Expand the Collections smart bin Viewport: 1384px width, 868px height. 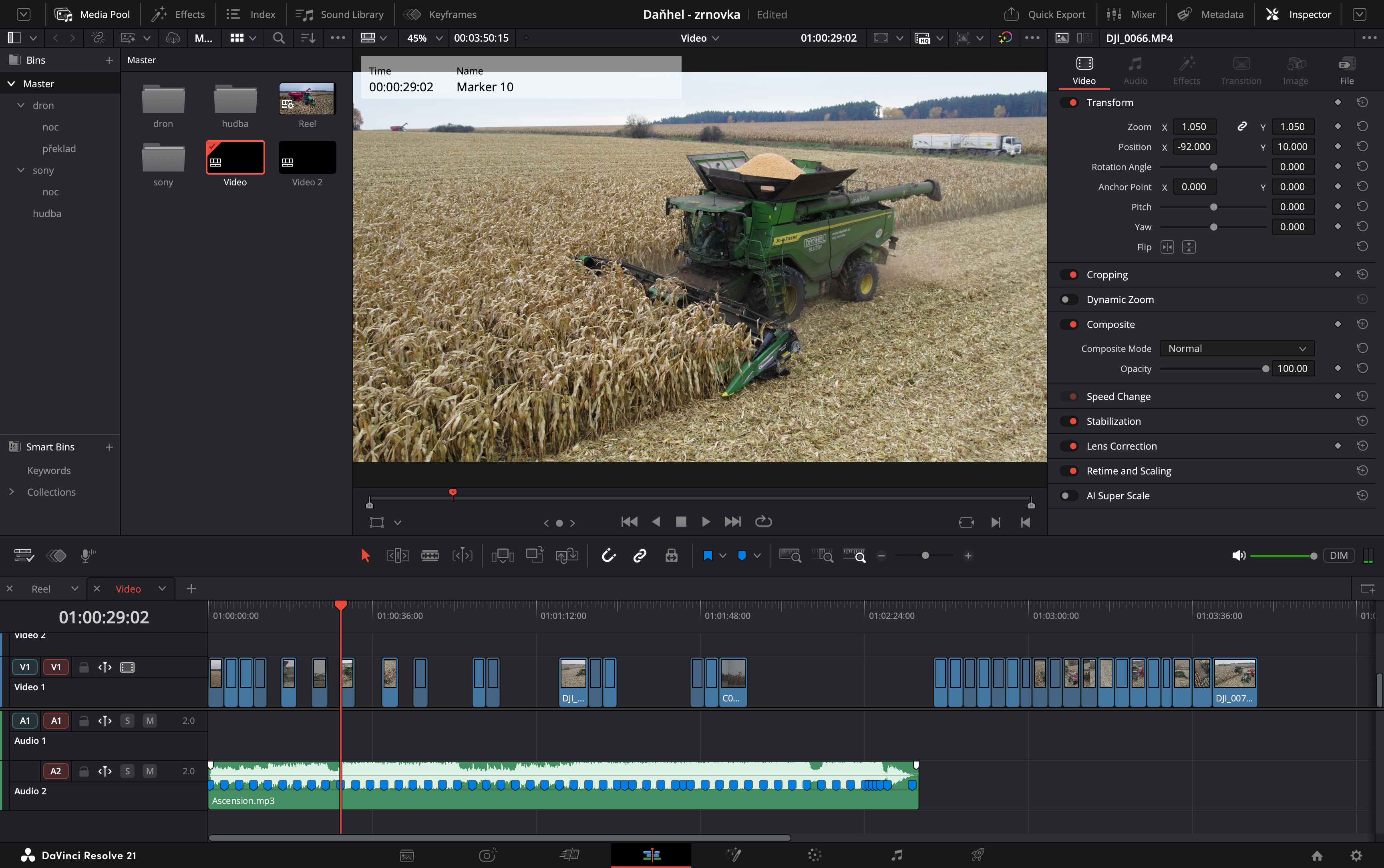click(11, 491)
